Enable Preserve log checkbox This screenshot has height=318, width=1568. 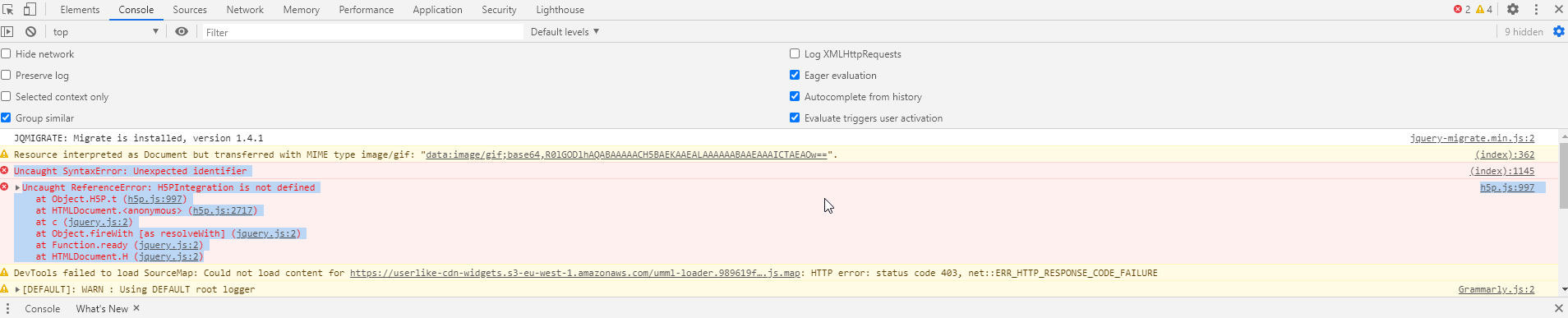click(6, 75)
